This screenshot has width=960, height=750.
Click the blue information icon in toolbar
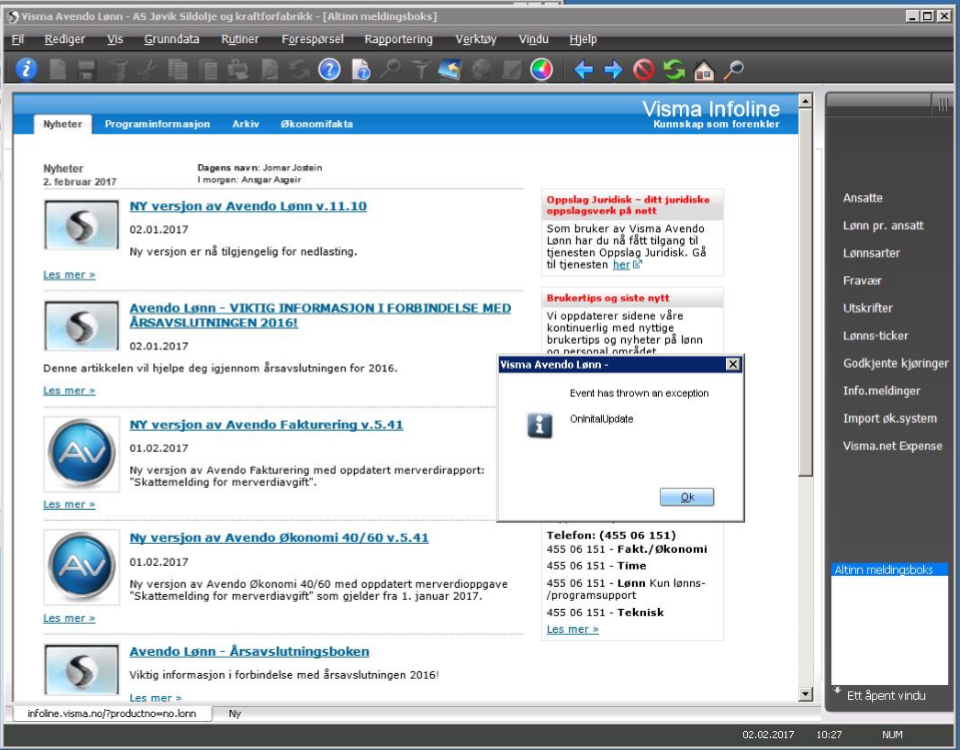26,69
